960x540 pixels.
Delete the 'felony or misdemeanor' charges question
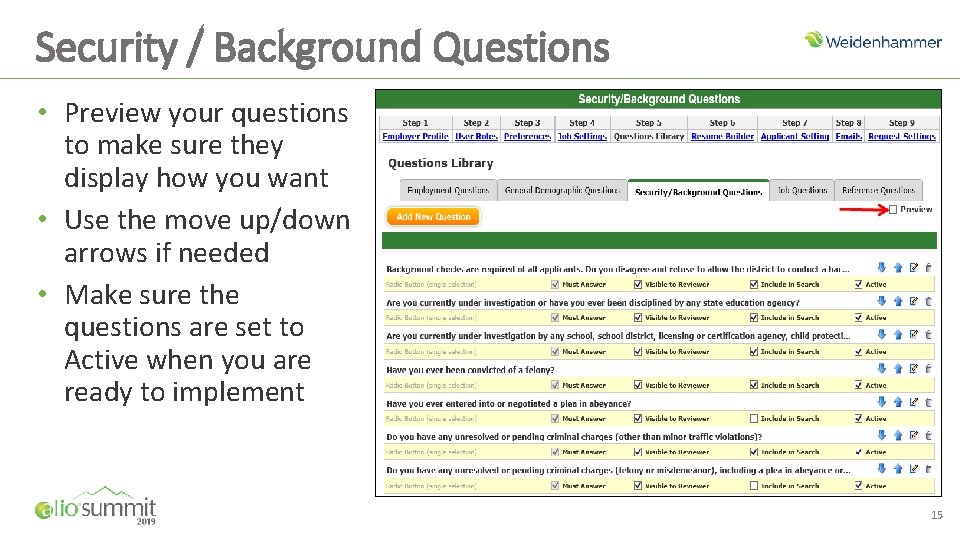point(928,469)
